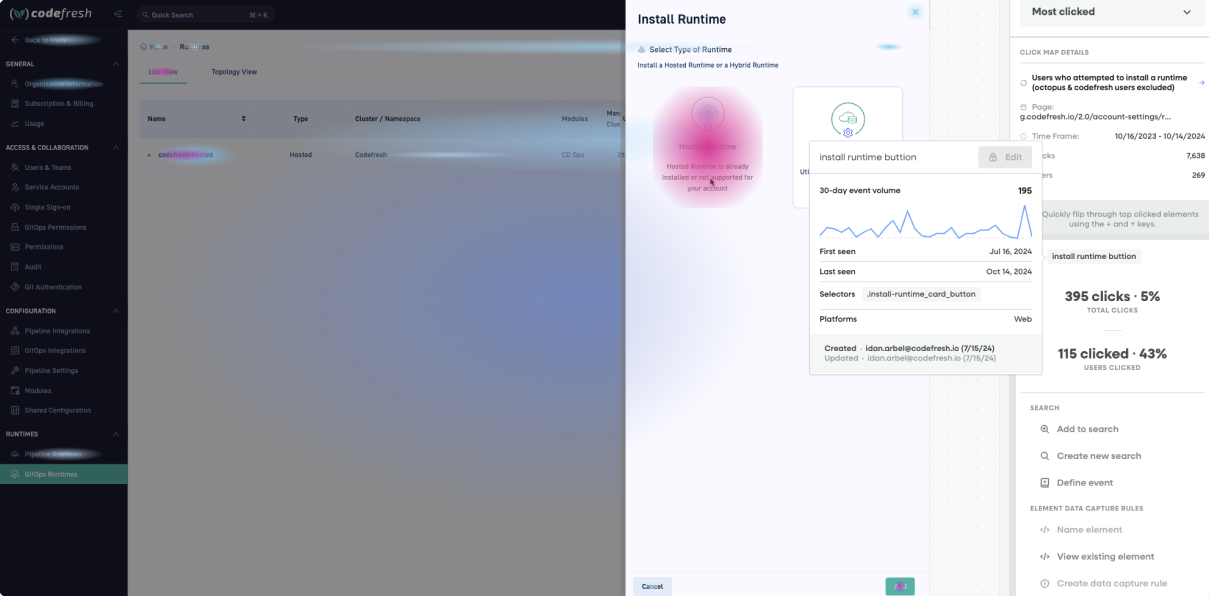Open Single Sign-on icon
The image size is (1209, 596).
click(15, 207)
